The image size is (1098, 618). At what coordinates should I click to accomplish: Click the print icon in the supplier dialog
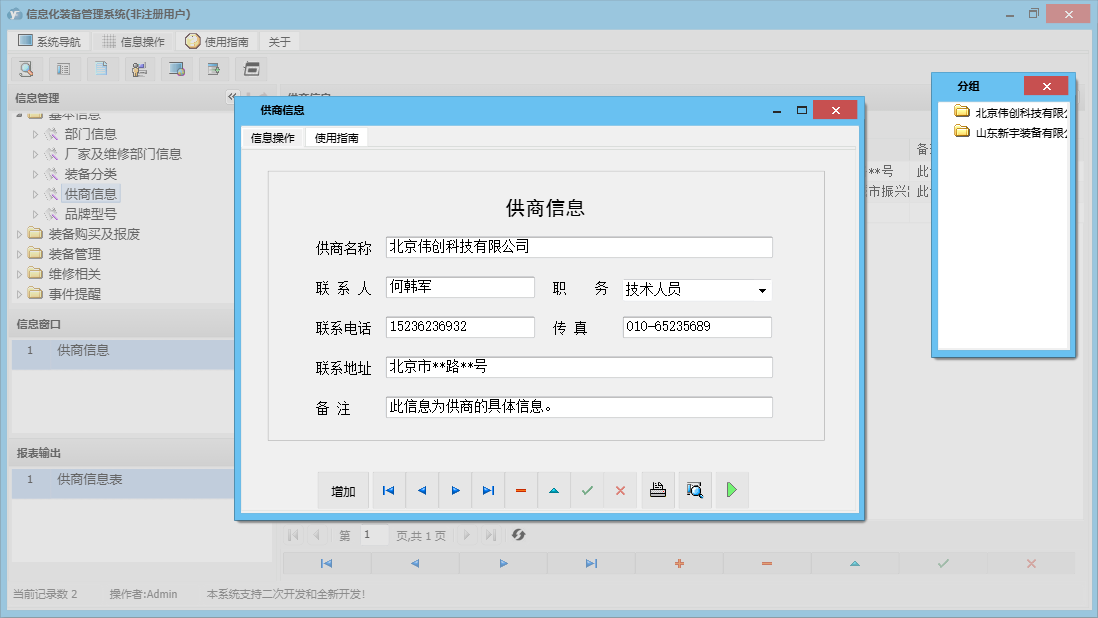click(x=657, y=490)
